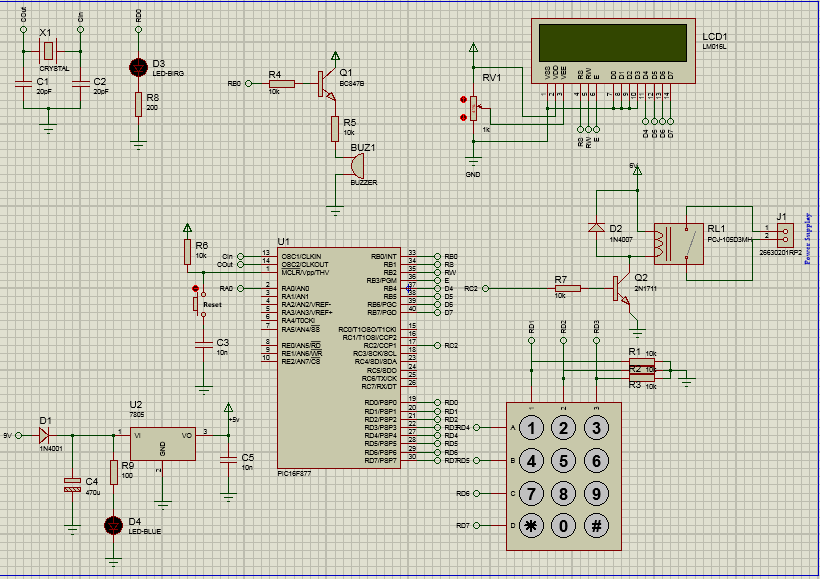Click the BUZ1 buzzer symbol
Image resolution: width=820 pixels, height=579 pixels.
click(x=357, y=166)
